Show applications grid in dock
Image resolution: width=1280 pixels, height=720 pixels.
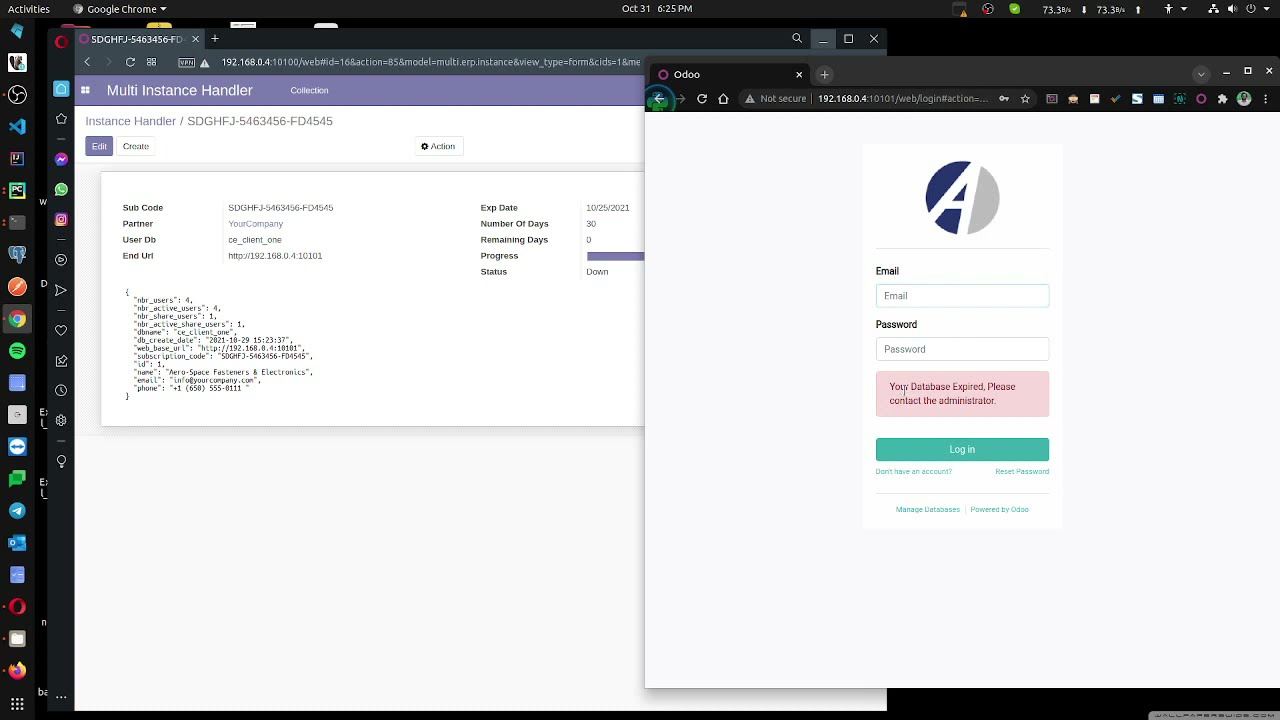point(17,704)
